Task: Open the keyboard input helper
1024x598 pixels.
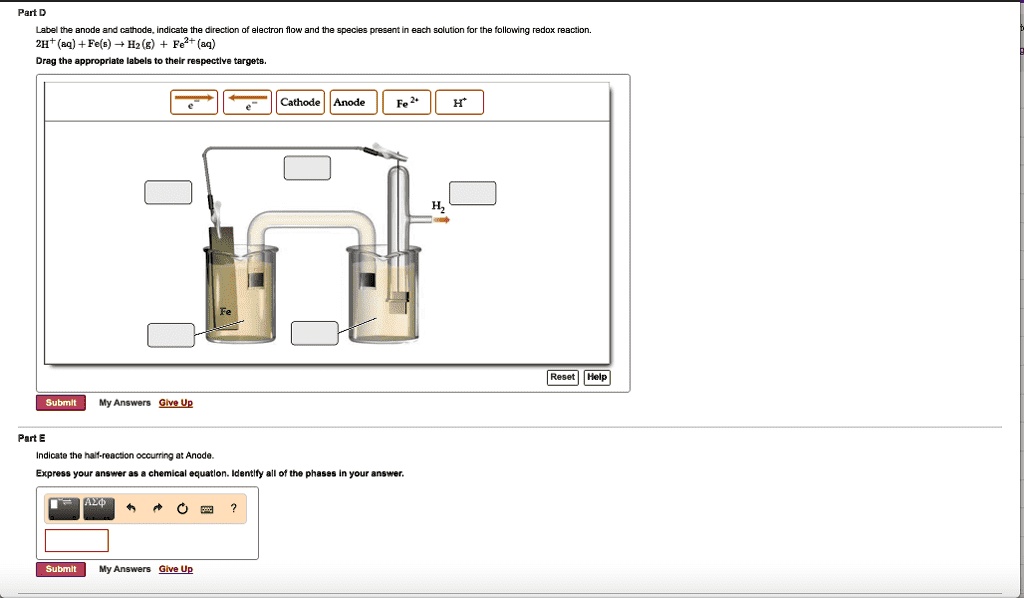Action: (205, 508)
